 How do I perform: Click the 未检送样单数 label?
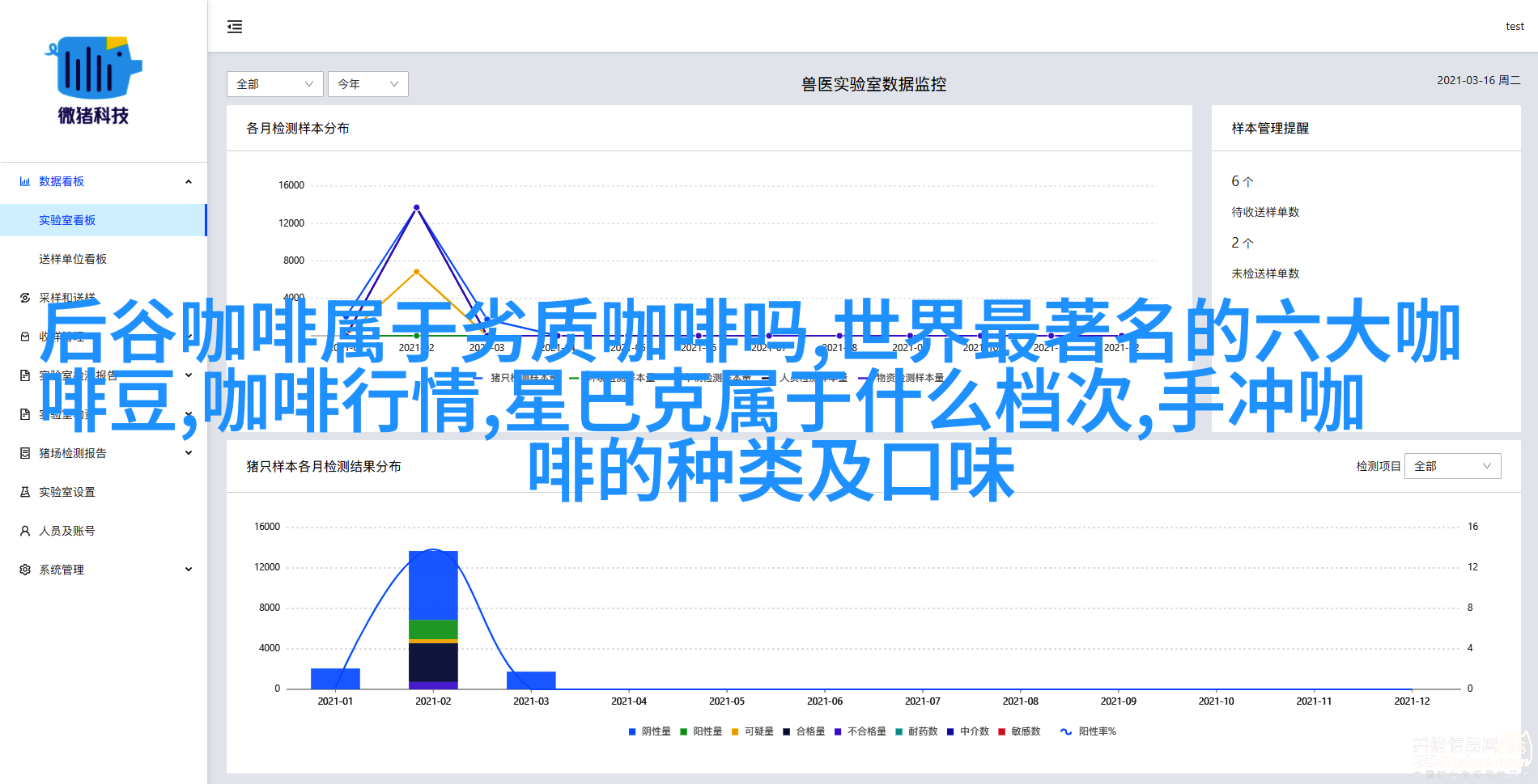pyautogui.click(x=1265, y=273)
